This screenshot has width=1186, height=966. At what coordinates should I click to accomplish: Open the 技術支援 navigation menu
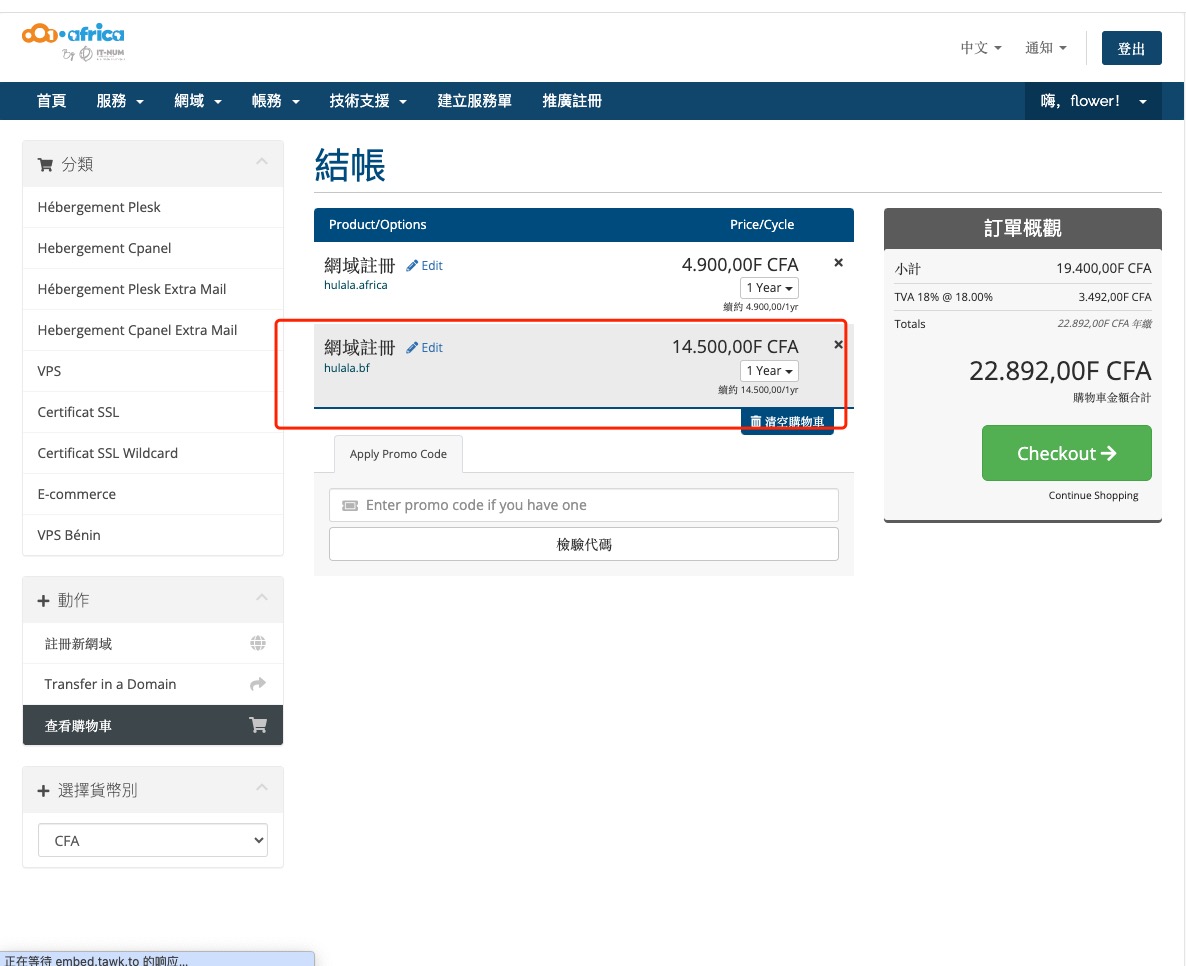click(x=368, y=101)
